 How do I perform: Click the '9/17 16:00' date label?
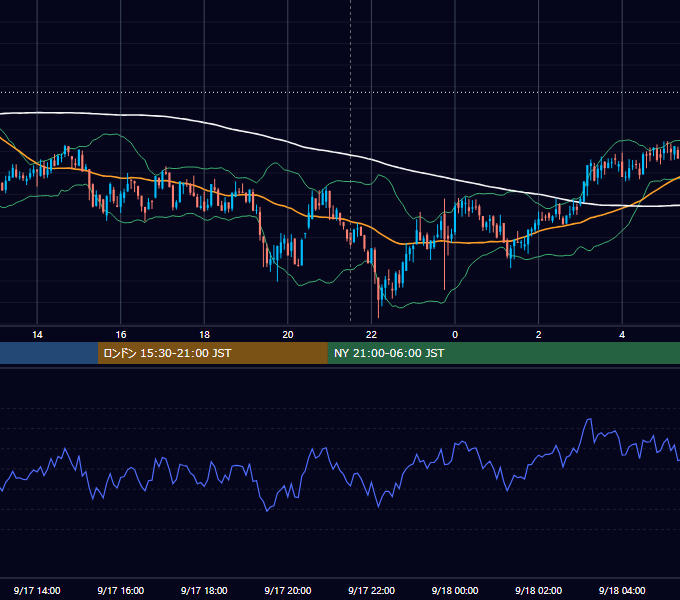pos(121,590)
